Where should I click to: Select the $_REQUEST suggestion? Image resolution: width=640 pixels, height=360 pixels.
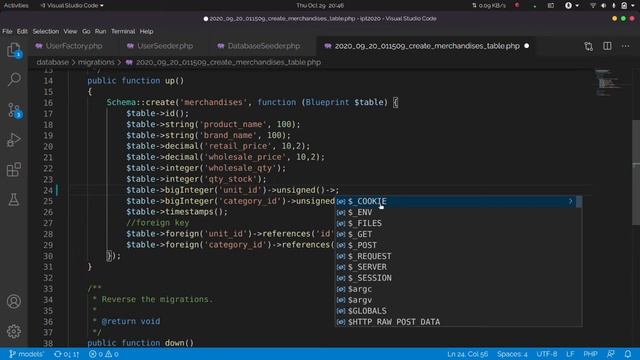[458, 256]
